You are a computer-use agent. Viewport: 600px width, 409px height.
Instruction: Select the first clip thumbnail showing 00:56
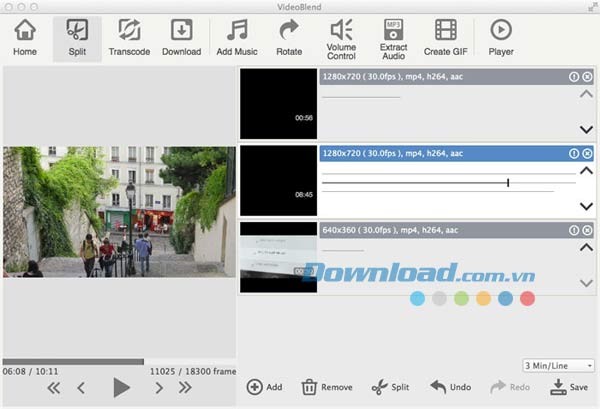click(x=278, y=104)
